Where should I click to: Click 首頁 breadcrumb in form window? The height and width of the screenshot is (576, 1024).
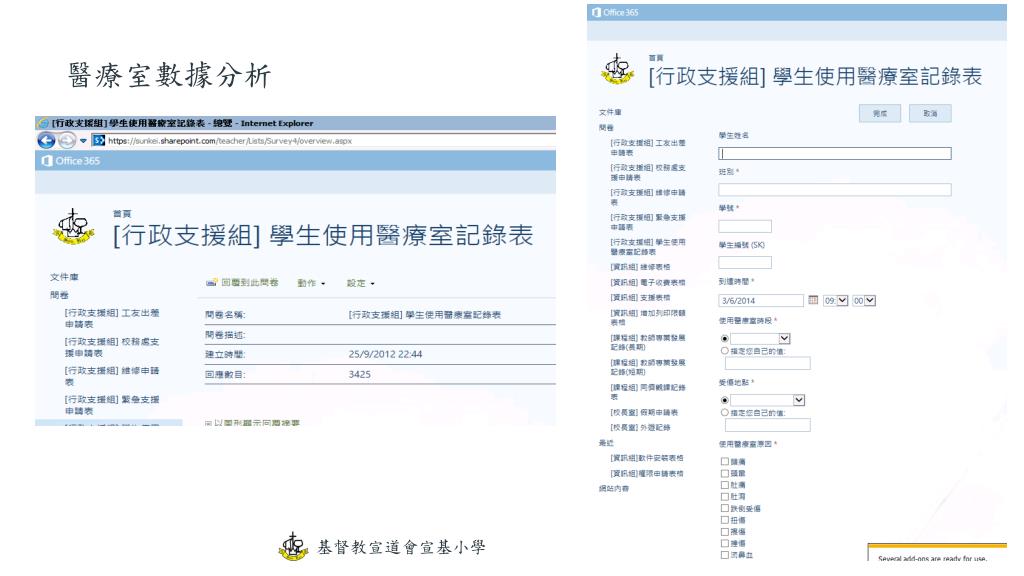tap(656, 58)
